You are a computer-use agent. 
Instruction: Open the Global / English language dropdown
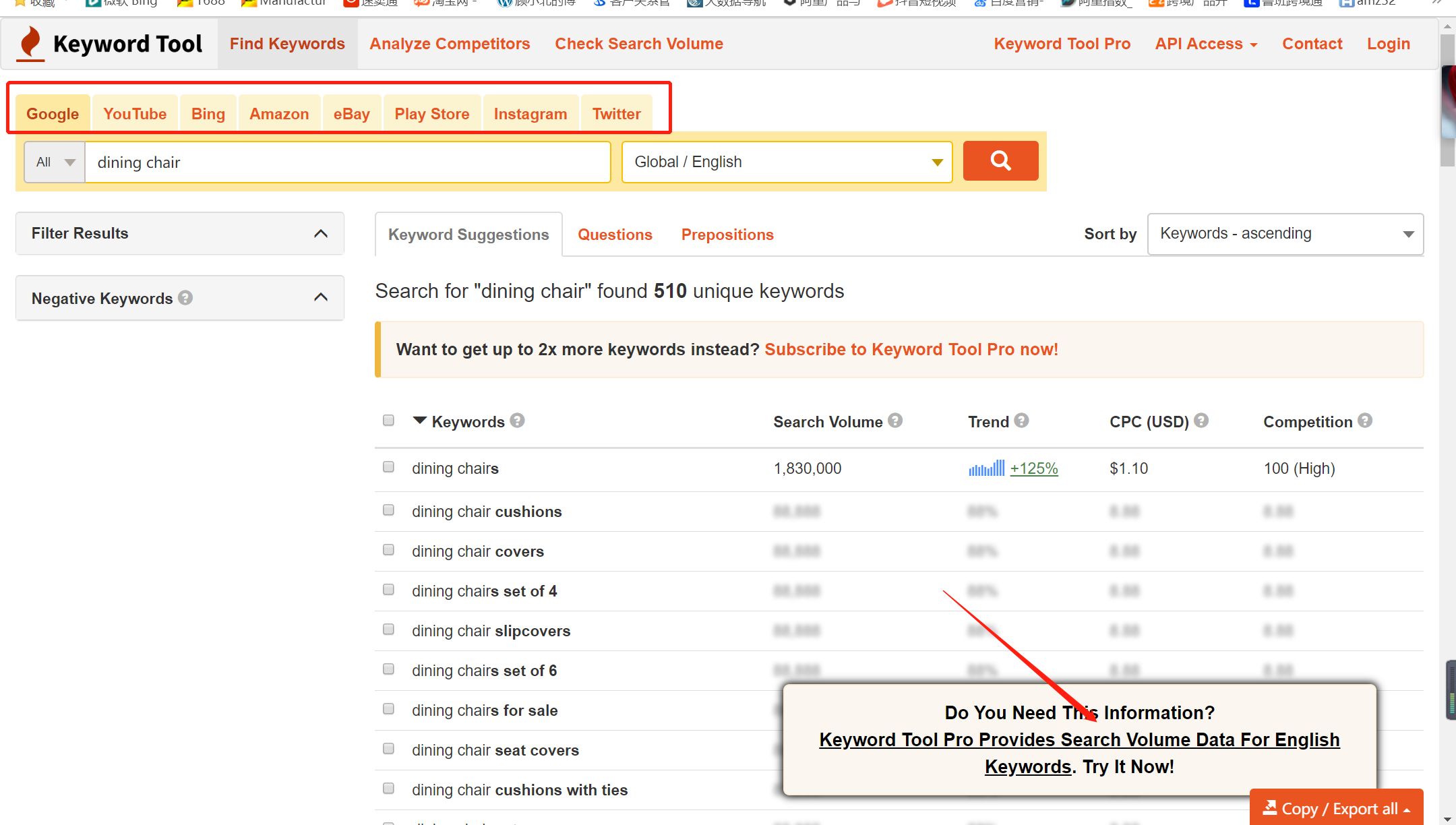[x=787, y=162]
